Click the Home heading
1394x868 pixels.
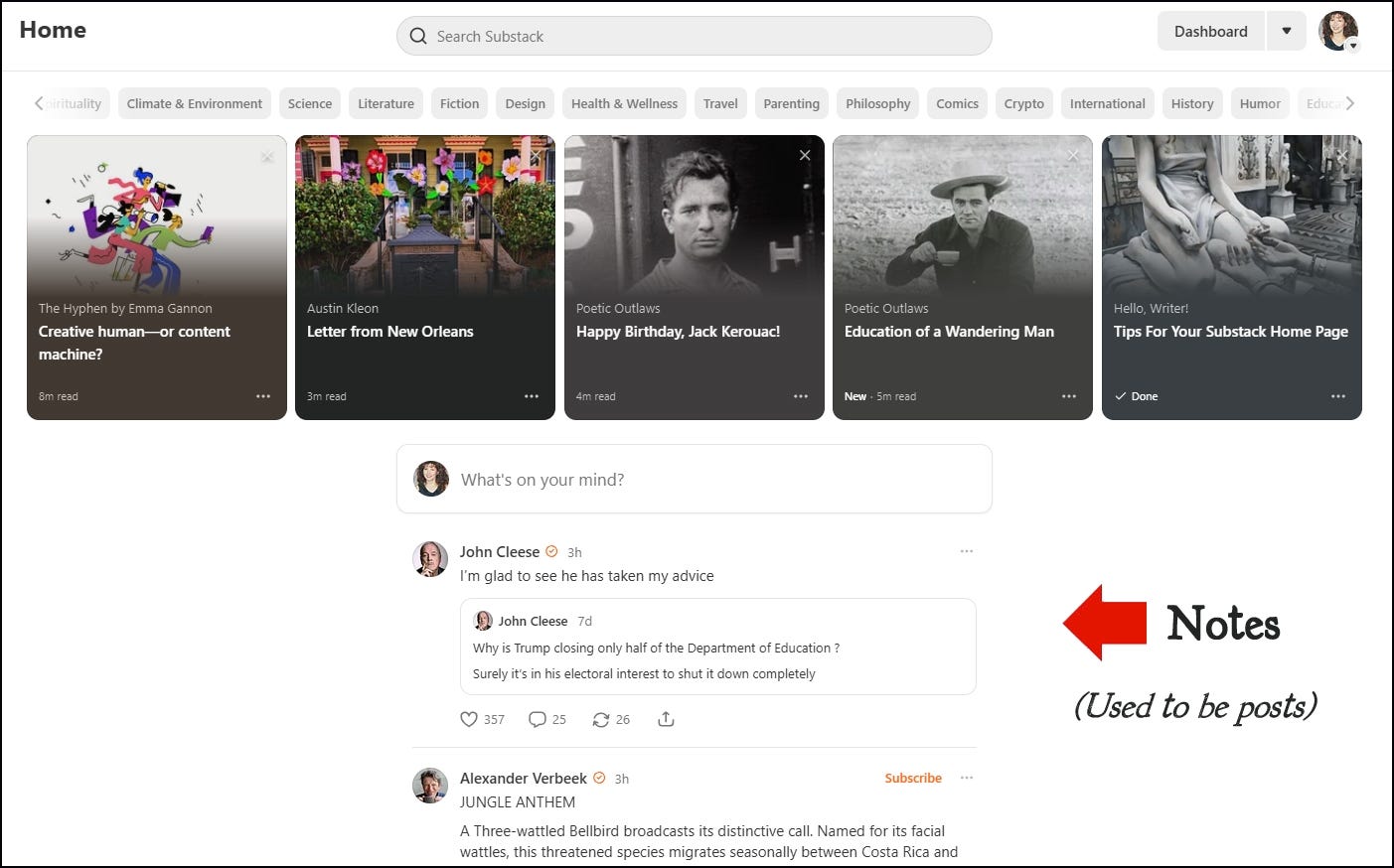point(53,30)
